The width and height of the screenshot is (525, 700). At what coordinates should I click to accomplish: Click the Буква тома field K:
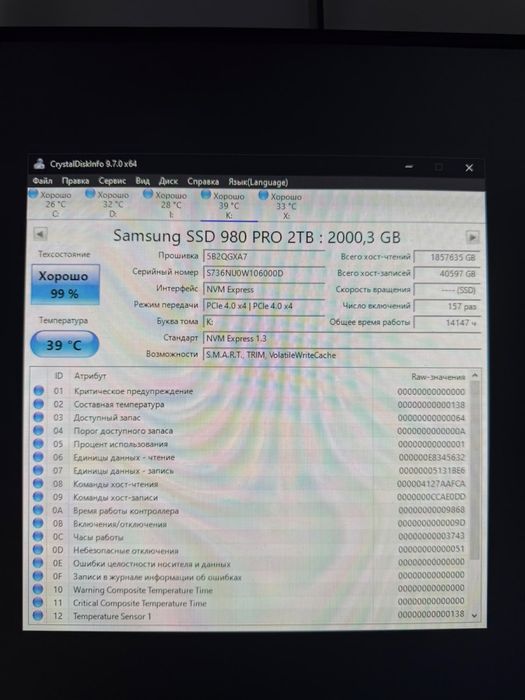coord(264,322)
